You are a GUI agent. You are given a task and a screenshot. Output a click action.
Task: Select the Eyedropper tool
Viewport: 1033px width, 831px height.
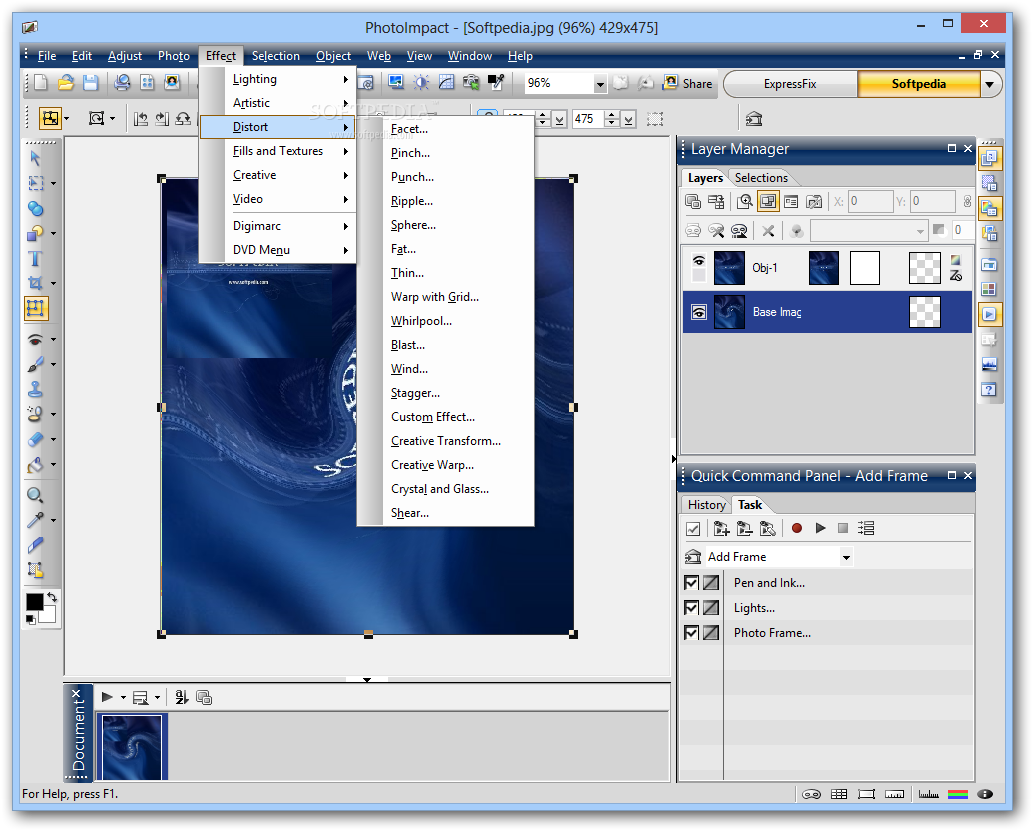pyautogui.click(x=36, y=520)
